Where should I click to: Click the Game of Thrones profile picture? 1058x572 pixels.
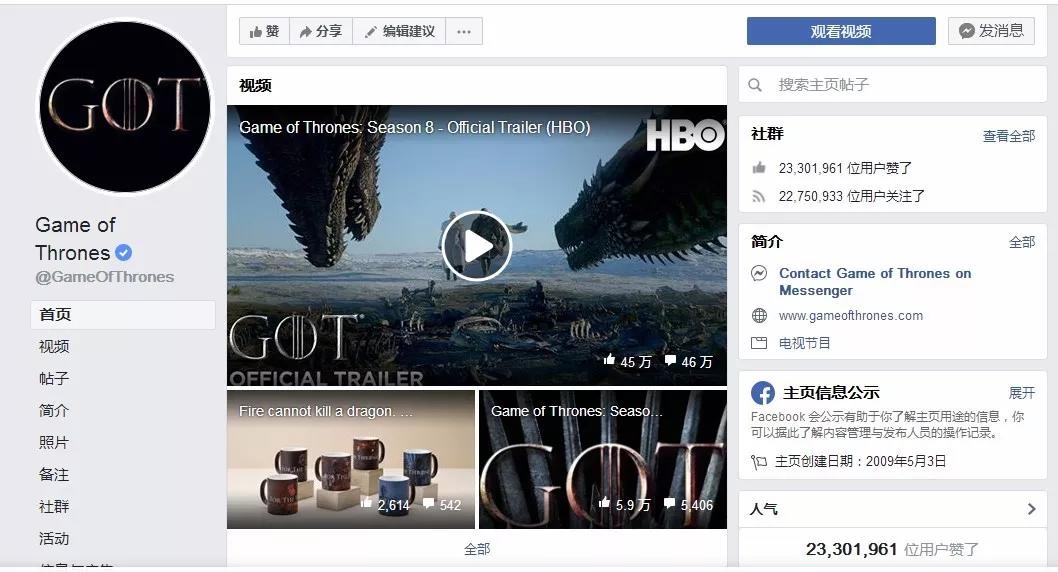click(124, 106)
